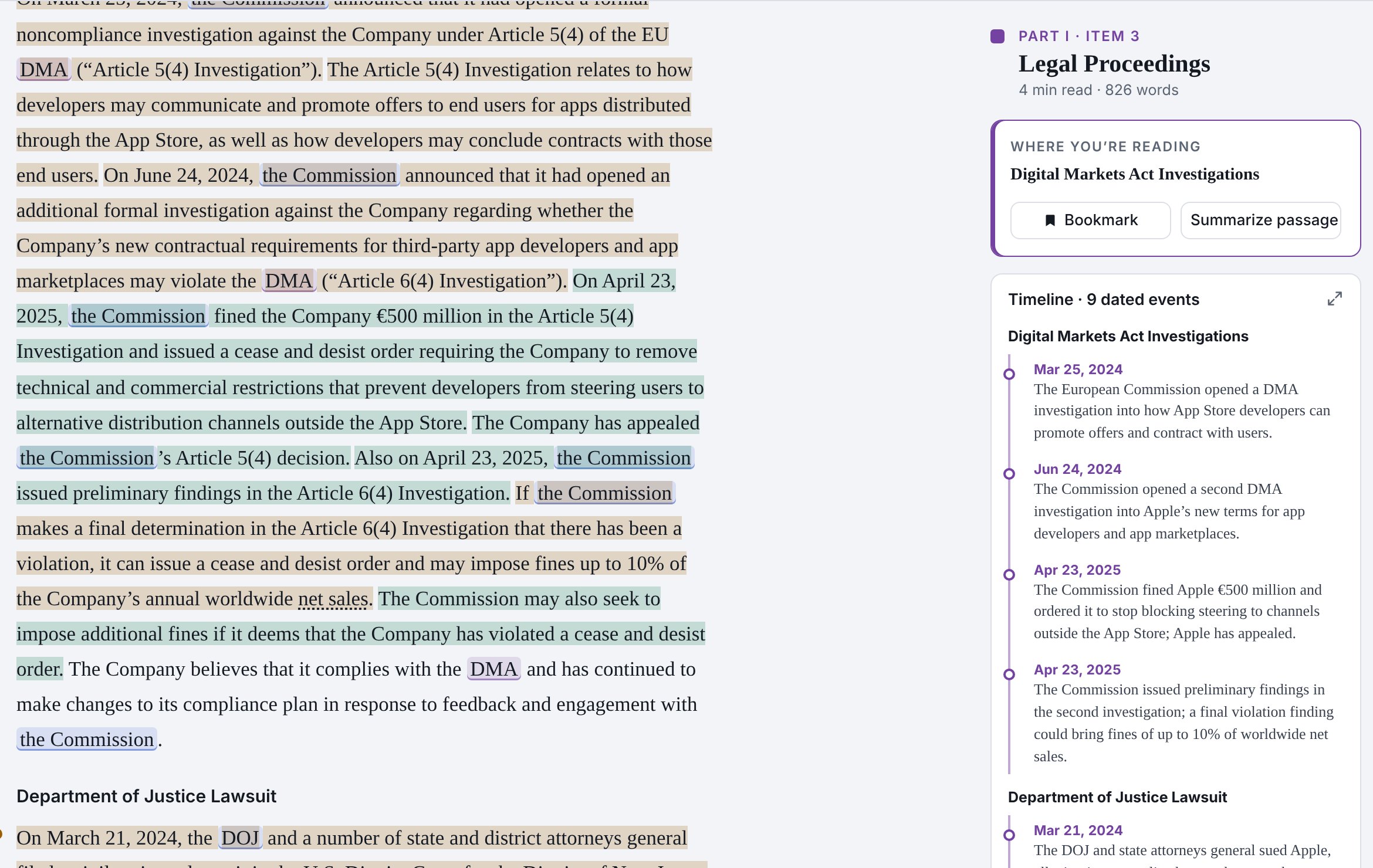The image size is (1373, 868).
Task: Open the Apr 23, 2025 preliminary findings event
Action: point(1183,713)
